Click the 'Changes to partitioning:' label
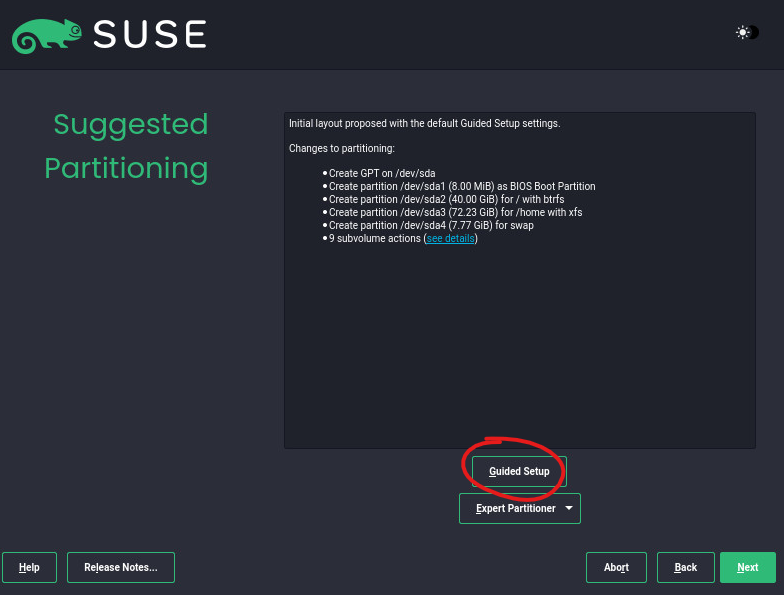 click(342, 148)
